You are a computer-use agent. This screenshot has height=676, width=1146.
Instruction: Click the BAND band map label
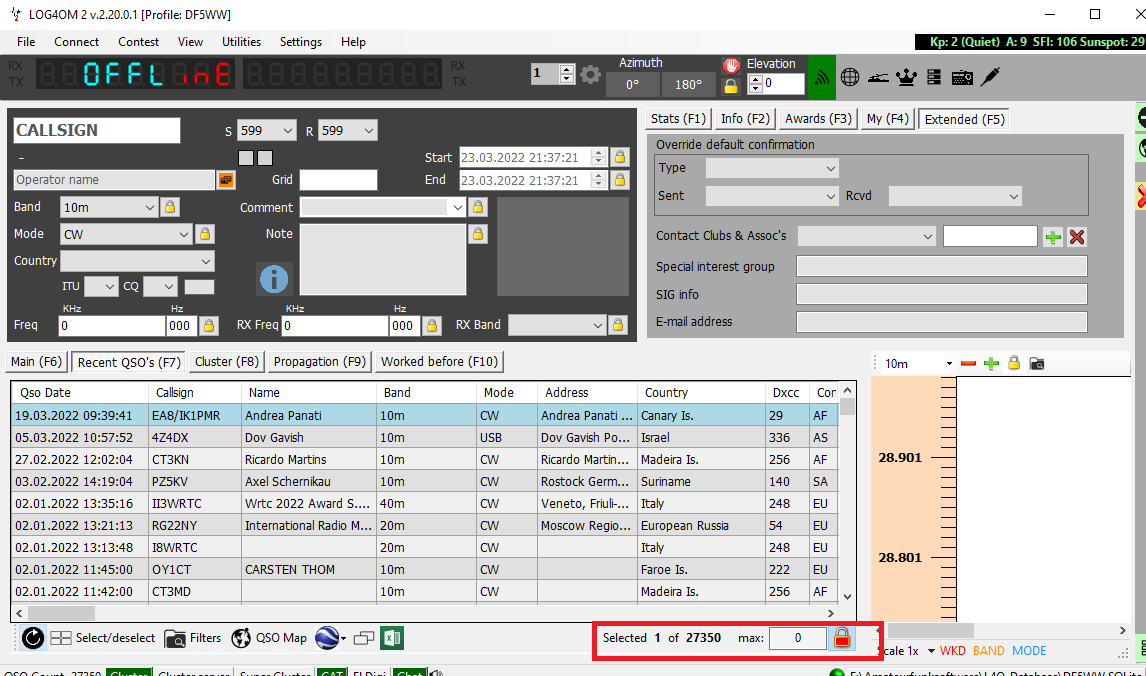coord(988,650)
